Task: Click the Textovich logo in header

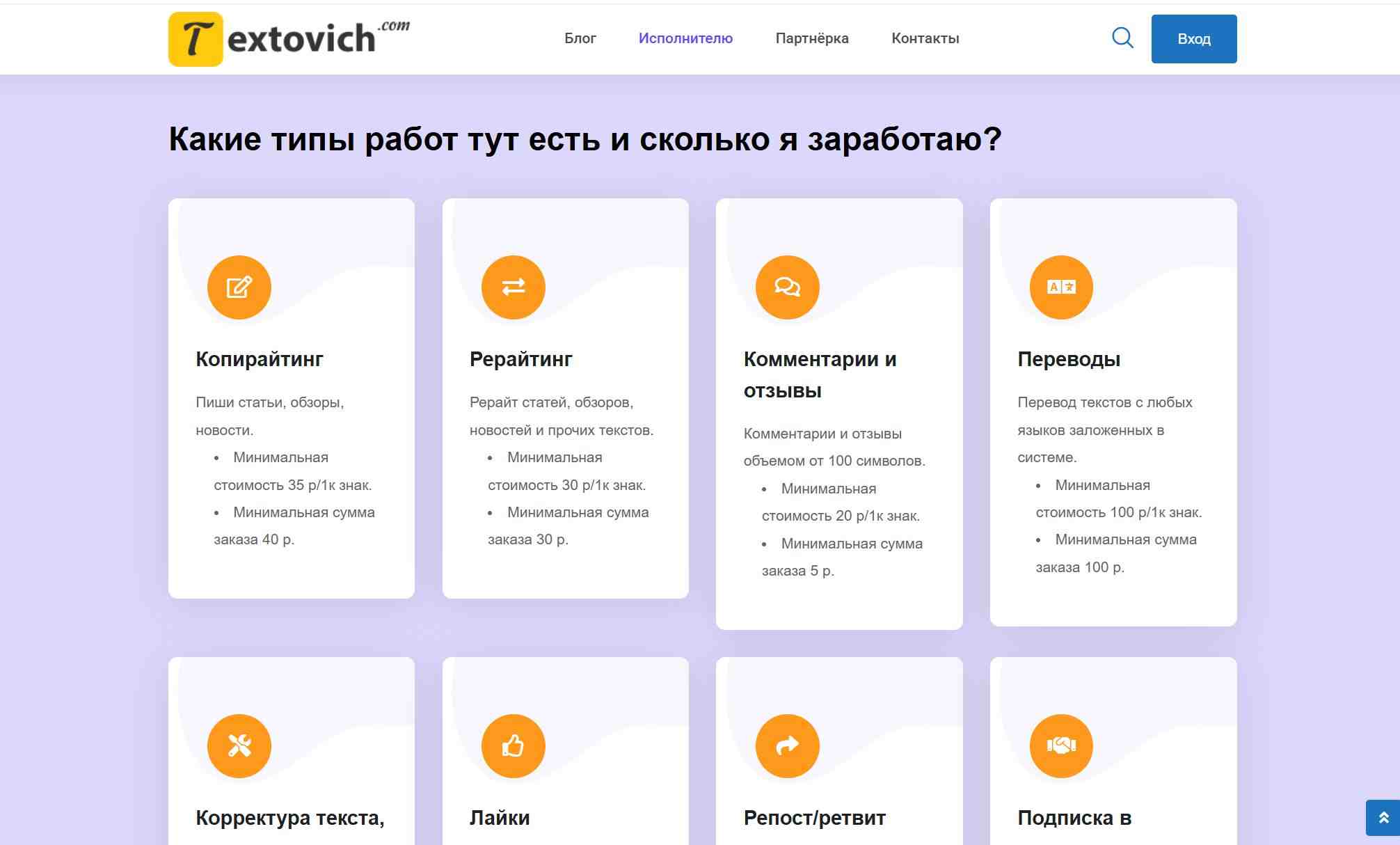Action: [x=289, y=39]
